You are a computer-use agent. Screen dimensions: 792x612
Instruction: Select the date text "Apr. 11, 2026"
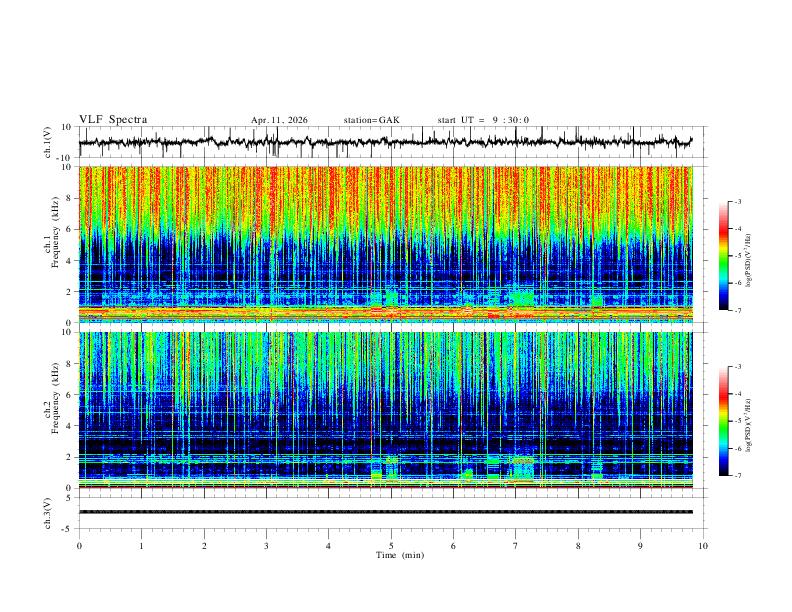tap(279, 120)
